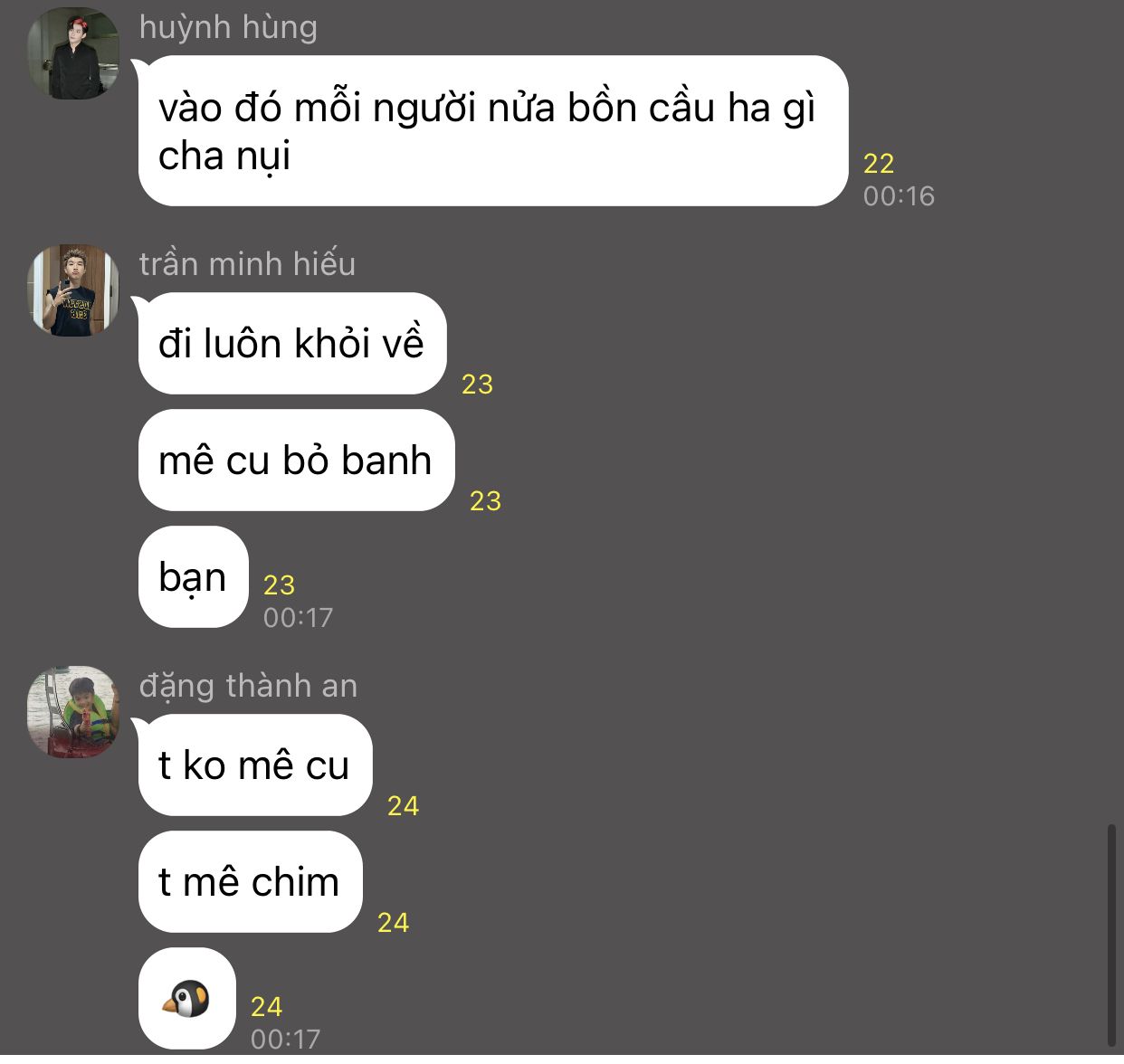Click the yellow 22 read count
This screenshot has height=1064, width=1124.
pos(879,164)
